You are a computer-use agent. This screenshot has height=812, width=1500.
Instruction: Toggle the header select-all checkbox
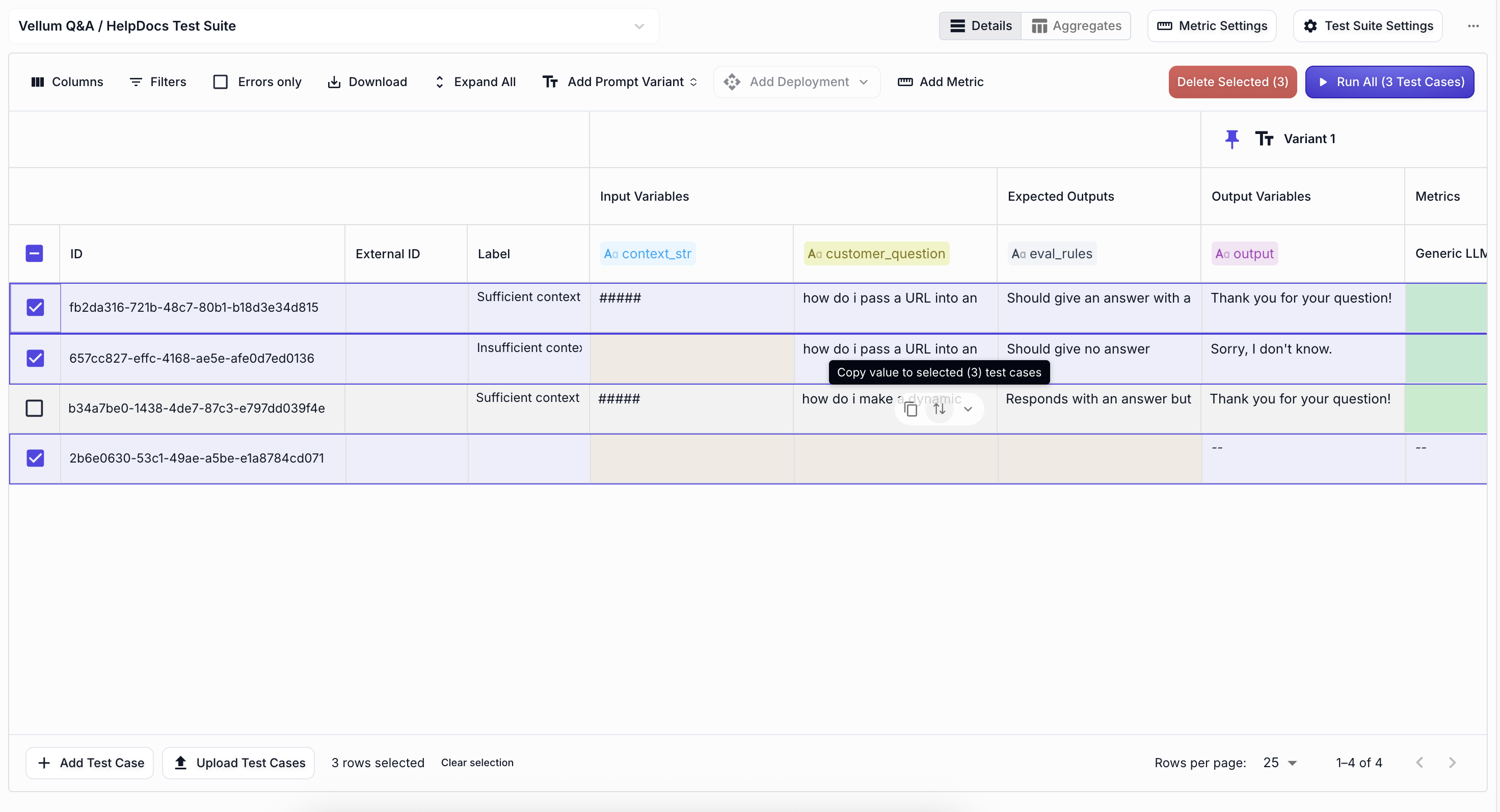coord(34,253)
